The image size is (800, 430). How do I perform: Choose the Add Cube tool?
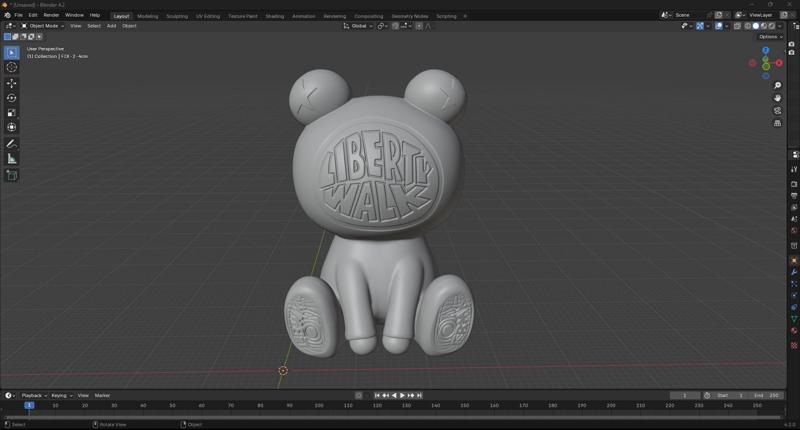(11, 176)
